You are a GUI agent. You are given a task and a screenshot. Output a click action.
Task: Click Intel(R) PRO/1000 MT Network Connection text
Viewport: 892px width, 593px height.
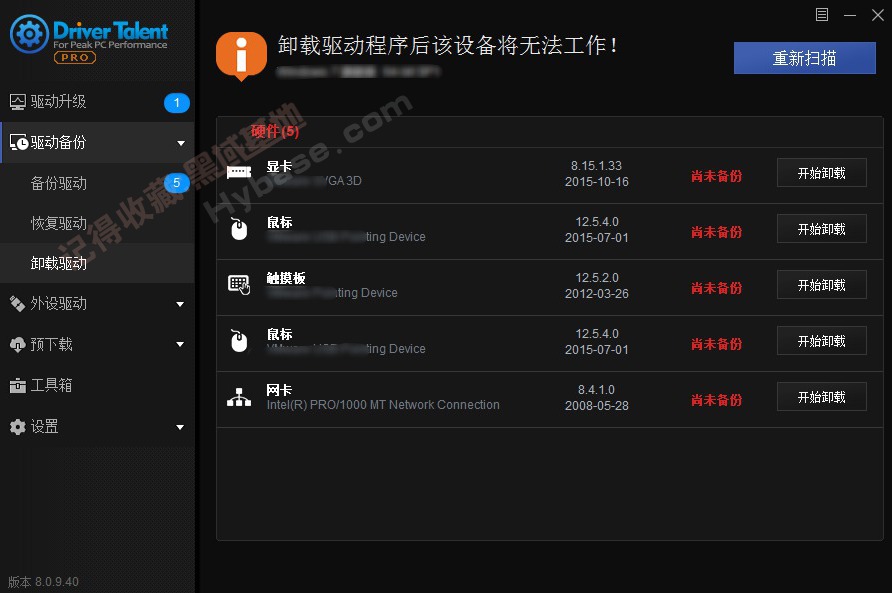(383, 405)
